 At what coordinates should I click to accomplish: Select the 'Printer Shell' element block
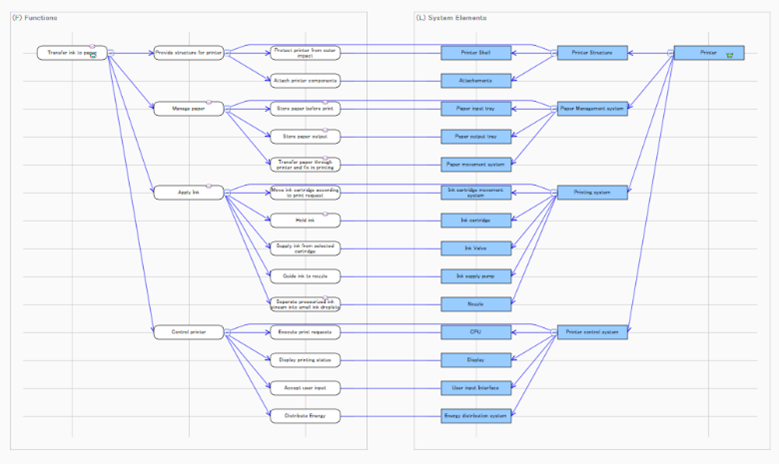[476, 53]
